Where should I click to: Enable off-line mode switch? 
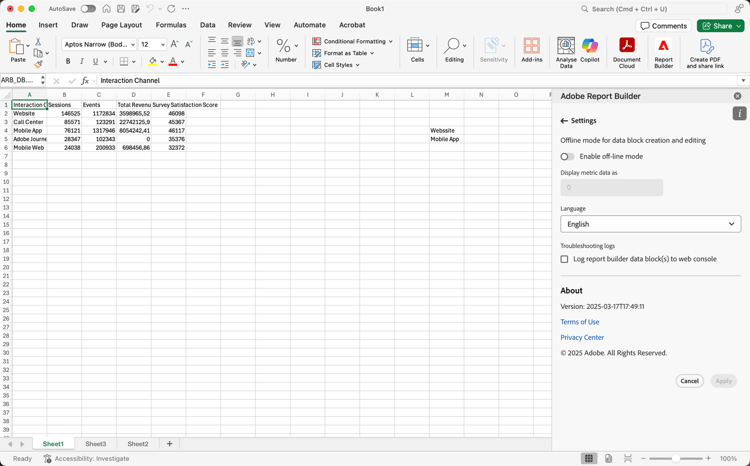pyautogui.click(x=567, y=156)
